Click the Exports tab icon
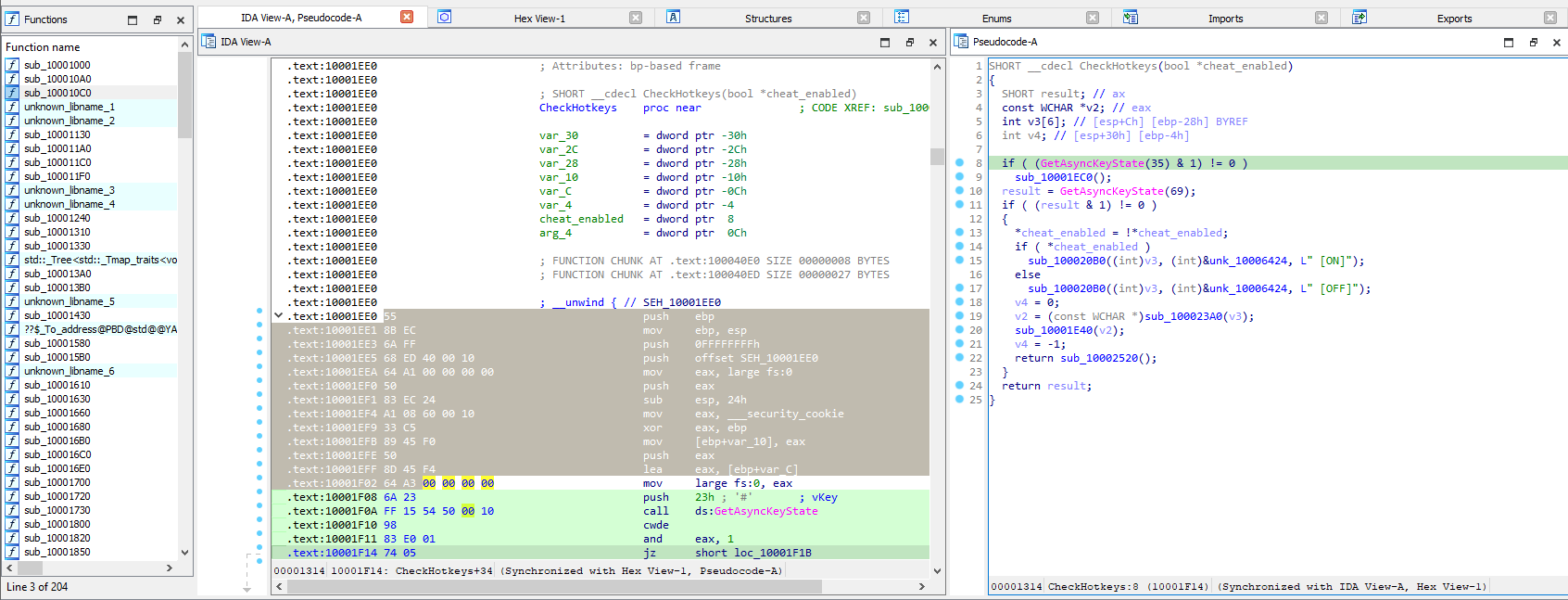 (1359, 18)
